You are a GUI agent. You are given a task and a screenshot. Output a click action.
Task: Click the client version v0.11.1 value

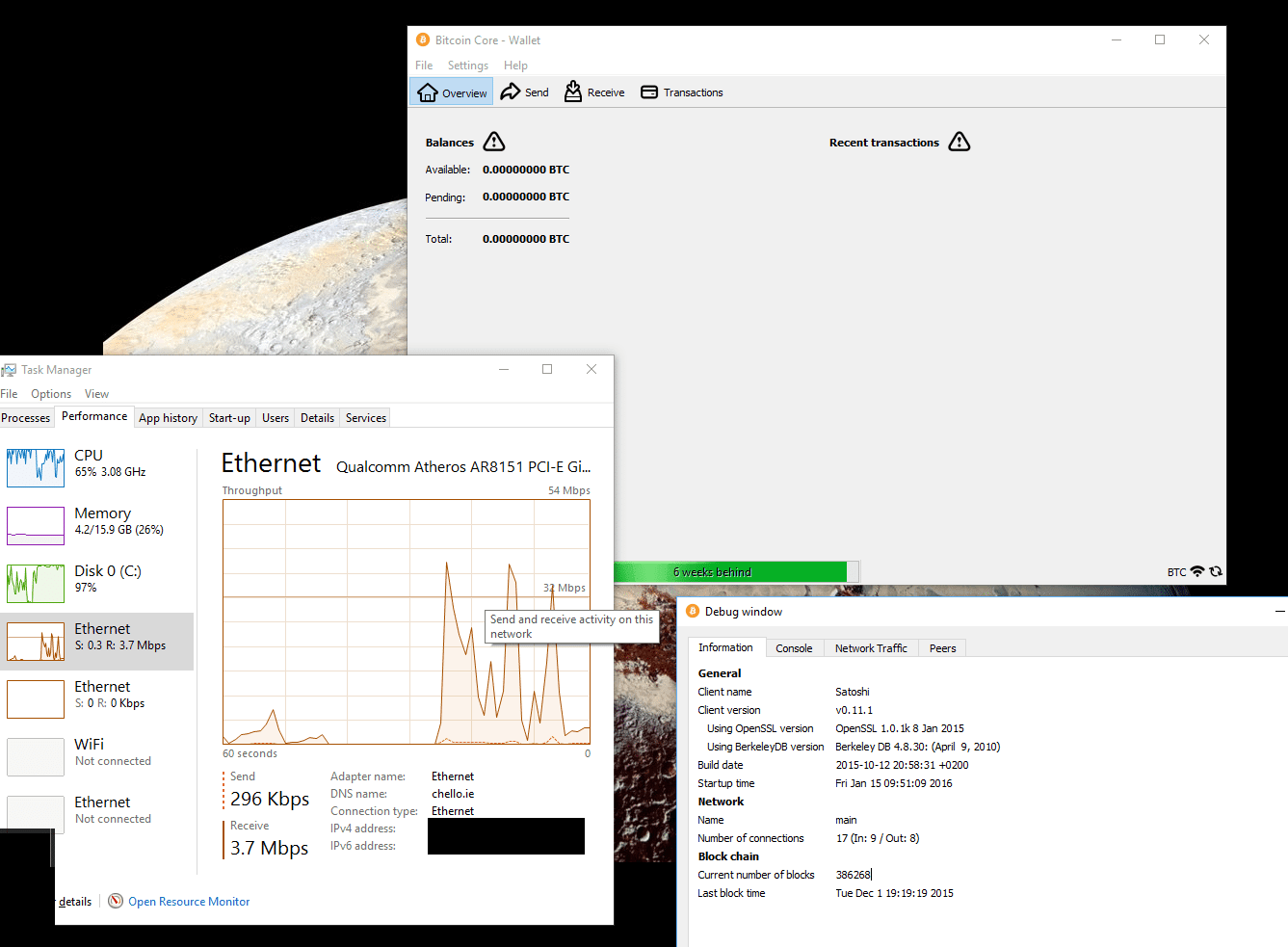(x=854, y=710)
